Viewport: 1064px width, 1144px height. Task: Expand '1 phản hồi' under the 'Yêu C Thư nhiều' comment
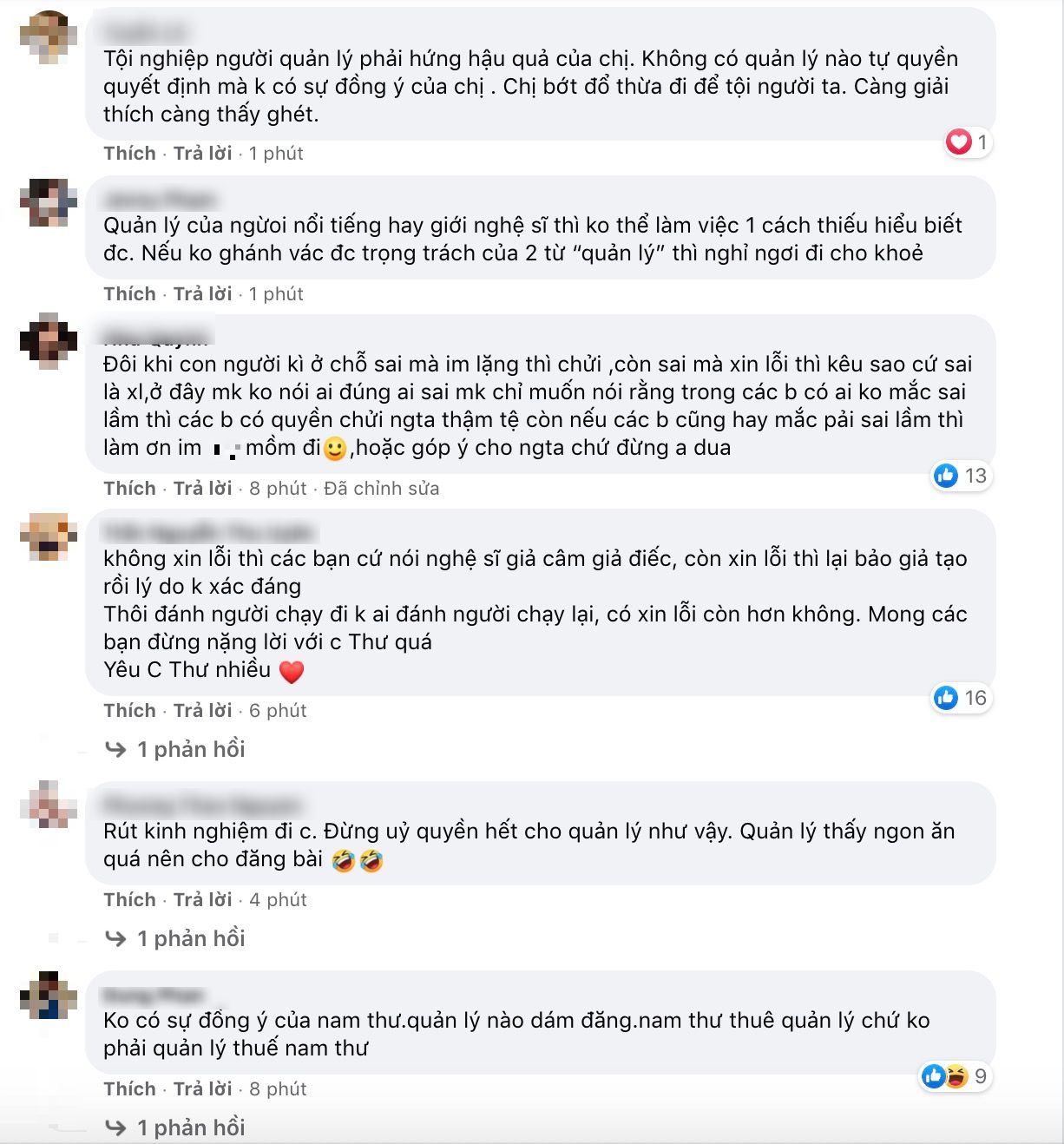191,749
